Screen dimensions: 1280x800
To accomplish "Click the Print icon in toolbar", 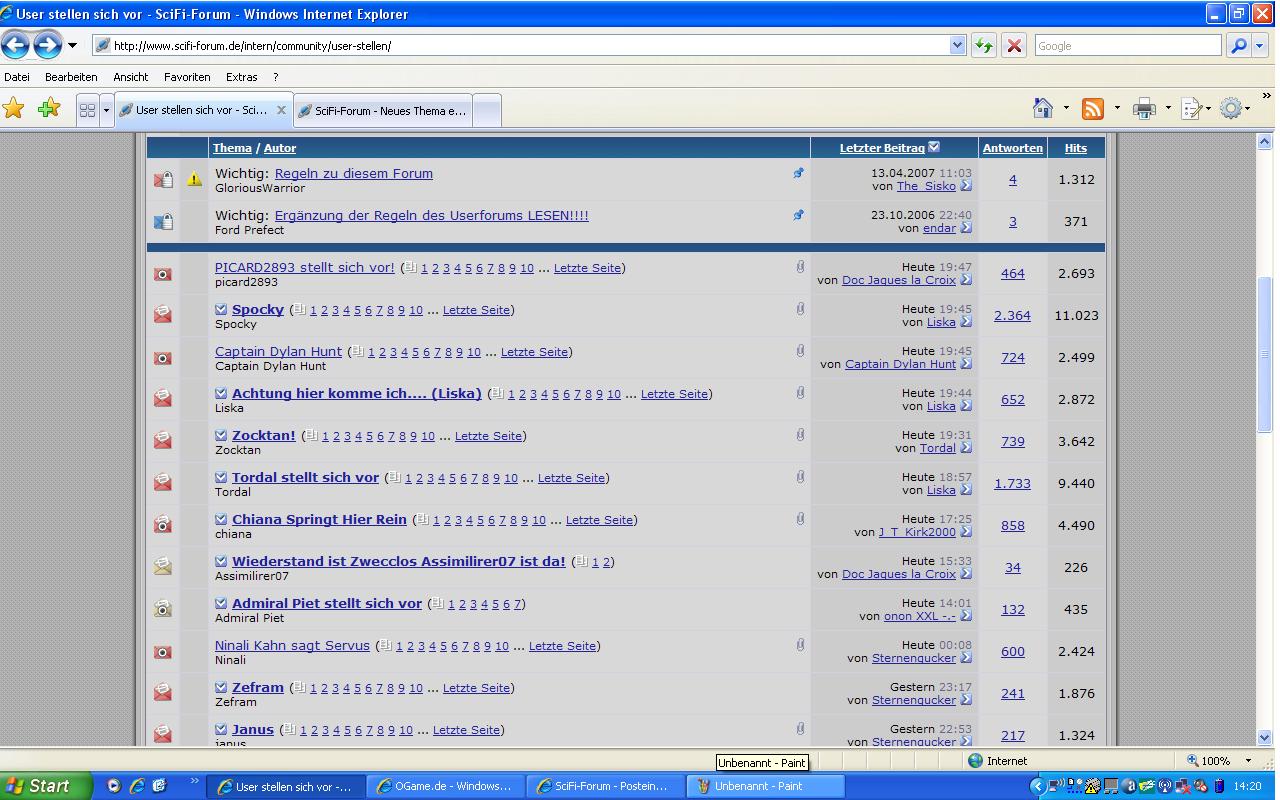I will pos(1144,109).
